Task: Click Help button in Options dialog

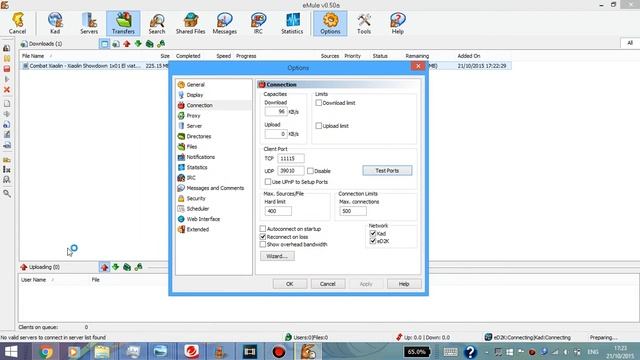Action: pos(404,284)
